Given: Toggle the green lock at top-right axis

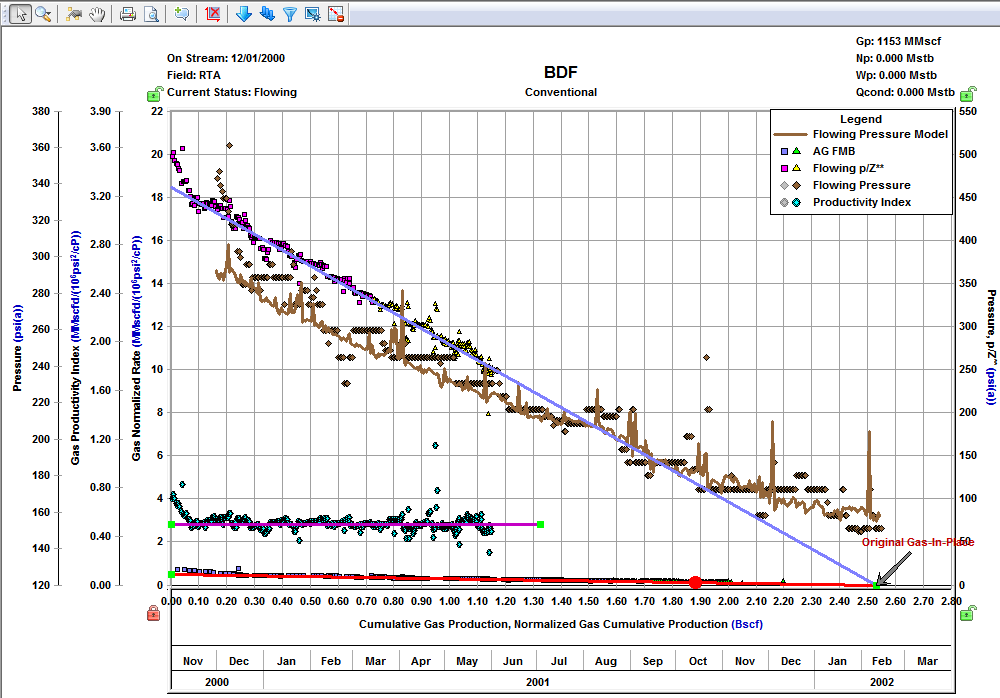Looking at the screenshot, I should [x=968, y=95].
